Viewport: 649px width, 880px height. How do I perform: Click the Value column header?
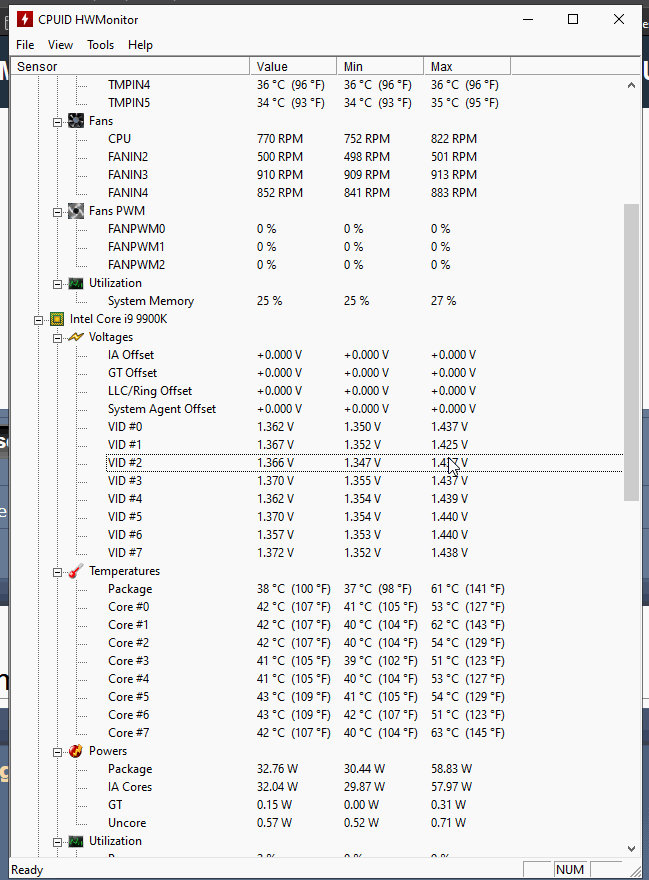click(293, 66)
